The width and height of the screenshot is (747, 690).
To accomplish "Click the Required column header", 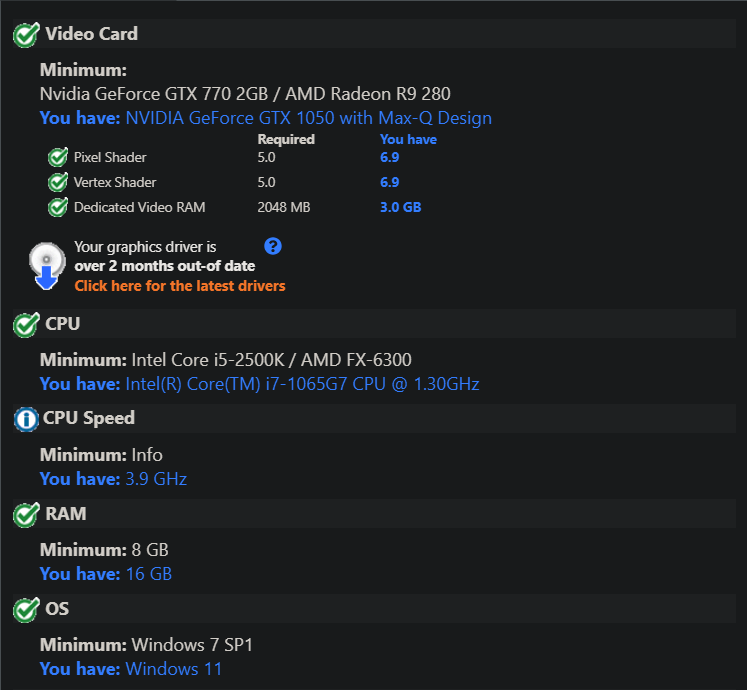I will pos(286,139).
